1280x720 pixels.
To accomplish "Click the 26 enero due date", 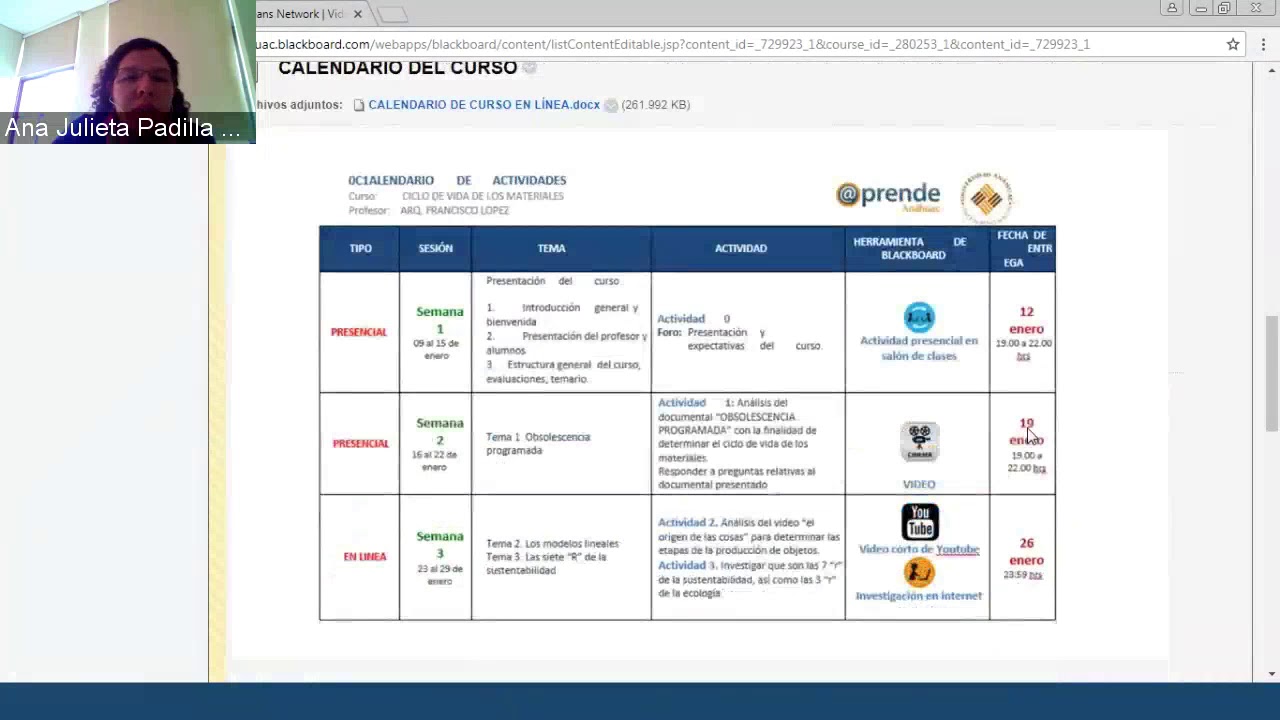I will tap(1026, 551).
